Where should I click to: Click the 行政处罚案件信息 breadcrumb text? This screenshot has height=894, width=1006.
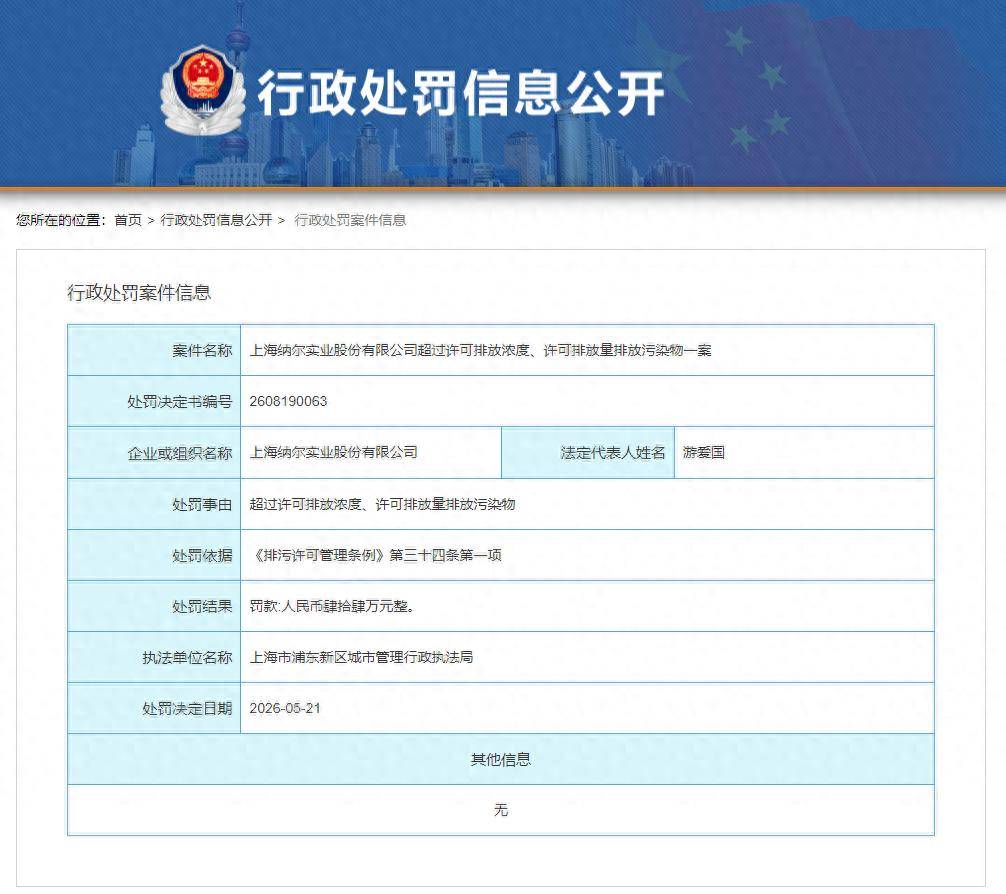click(x=350, y=220)
